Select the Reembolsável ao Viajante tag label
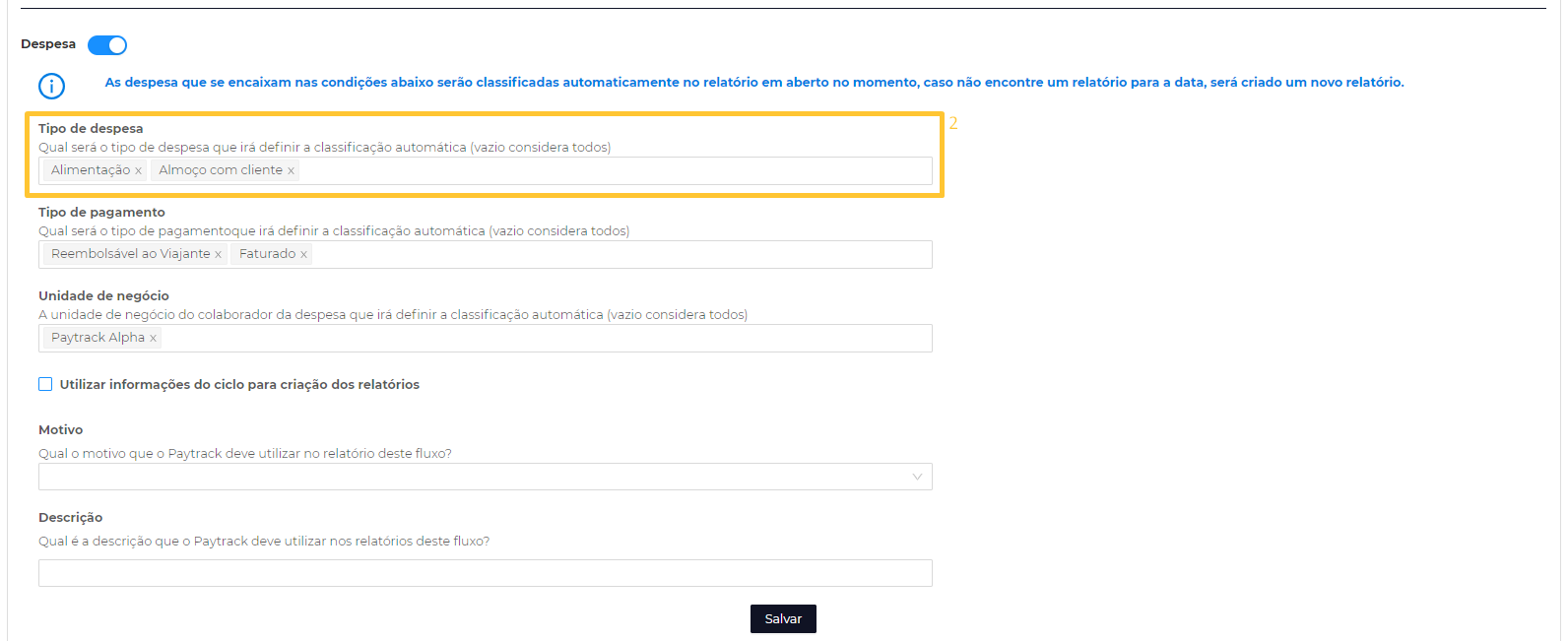Image resolution: width=1568 pixels, height=641 pixels. [x=130, y=254]
